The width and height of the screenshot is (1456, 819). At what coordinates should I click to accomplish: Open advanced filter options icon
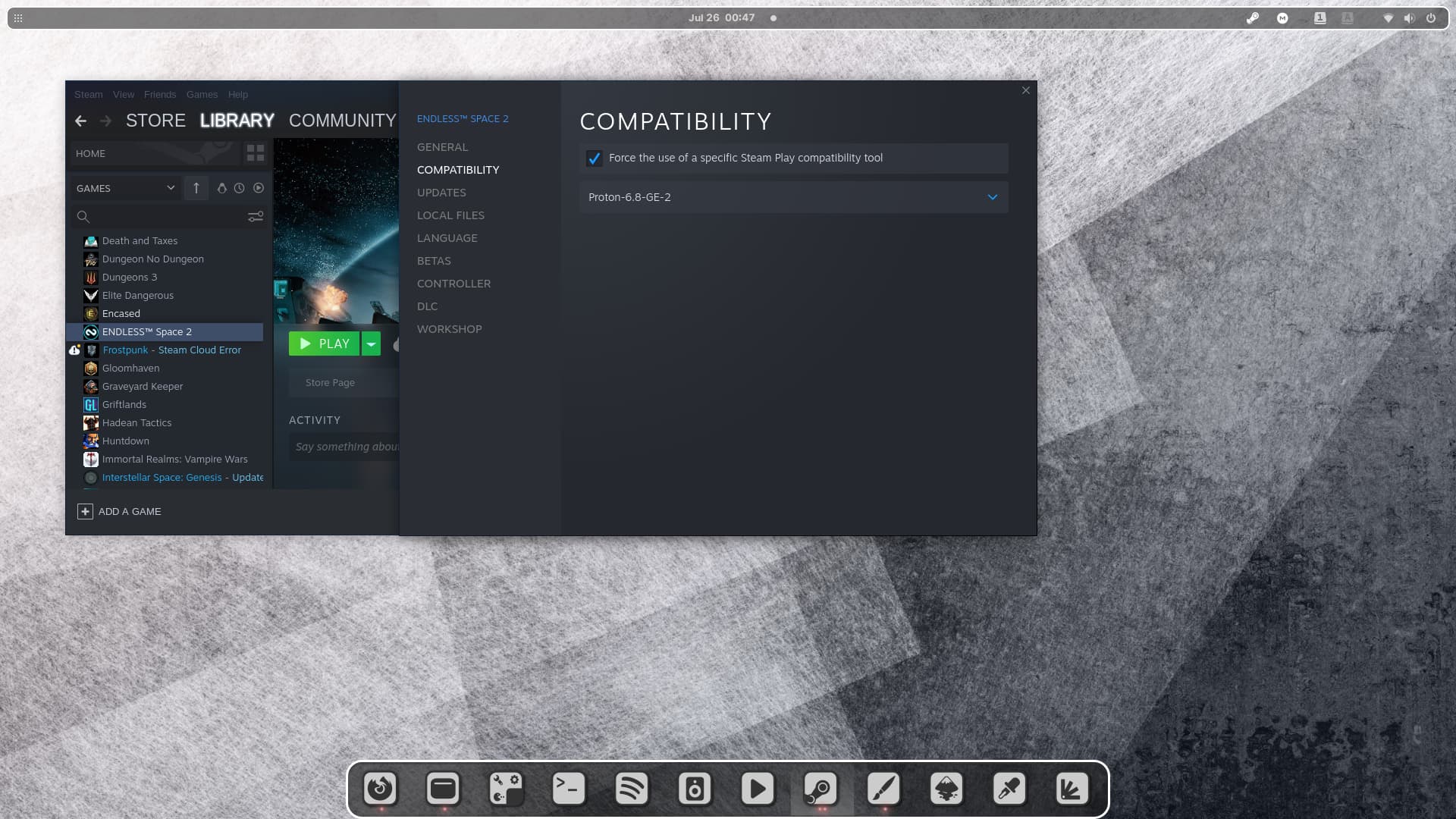pyautogui.click(x=256, y=217)
